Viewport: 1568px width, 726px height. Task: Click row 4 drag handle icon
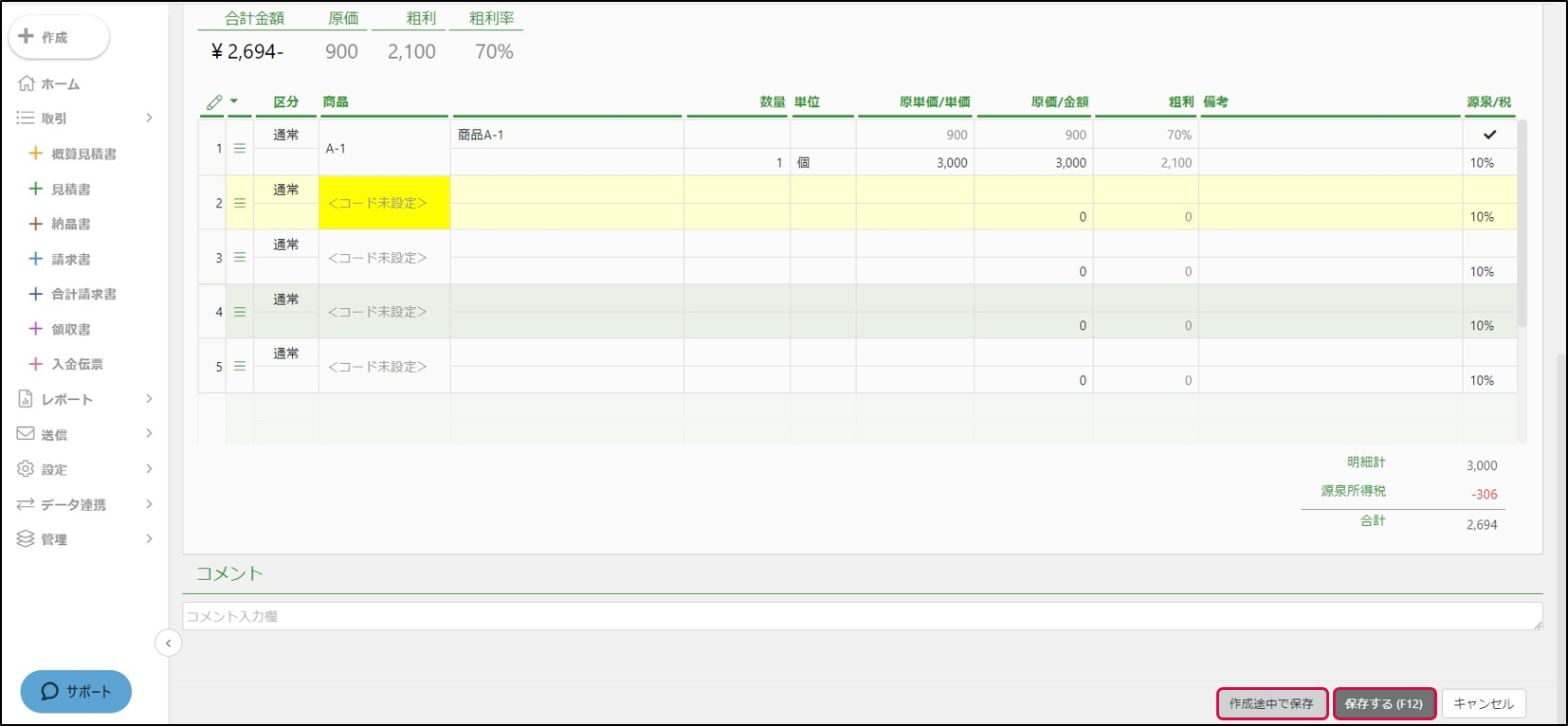(240, 312)
